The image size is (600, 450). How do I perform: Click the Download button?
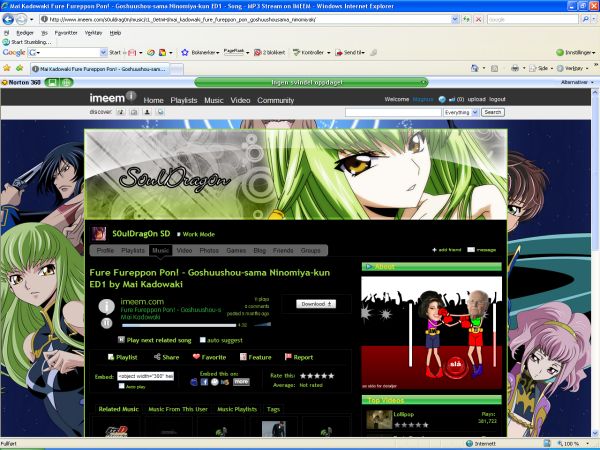316,304
